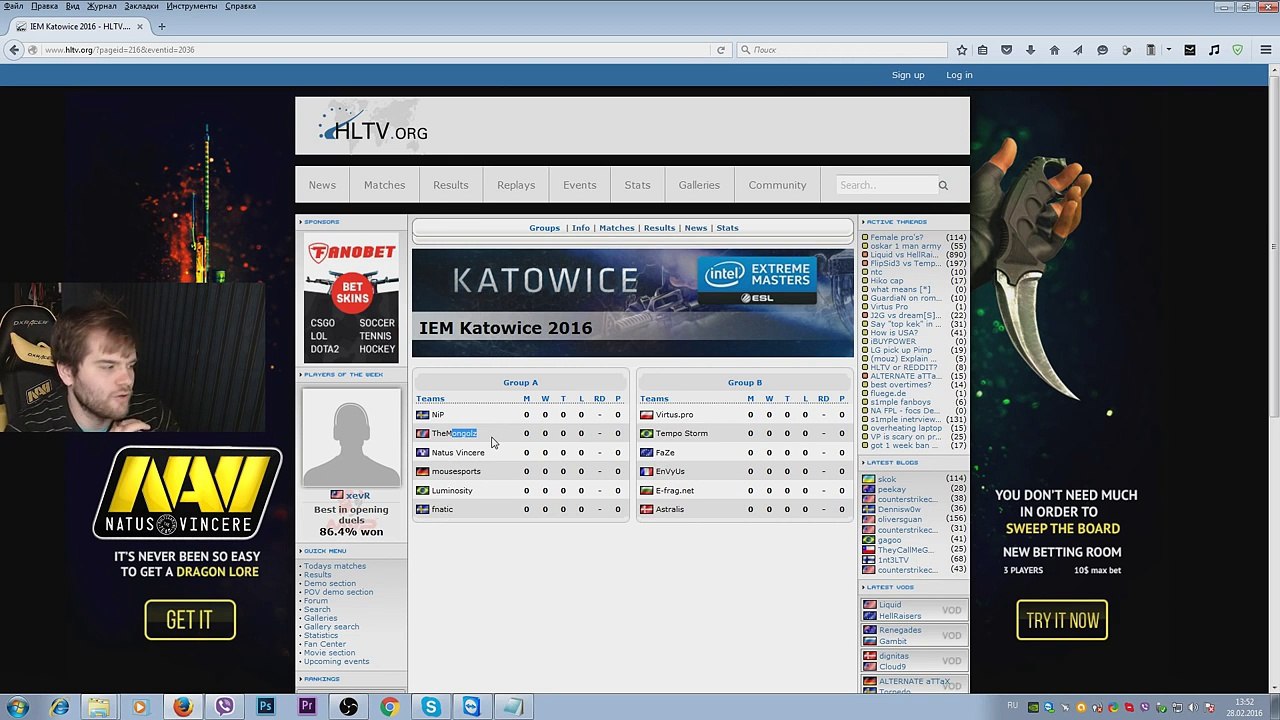This screenshot has height=720, width=1280.
Task: Save the page to Pocket
Action: coord(1007,50)
